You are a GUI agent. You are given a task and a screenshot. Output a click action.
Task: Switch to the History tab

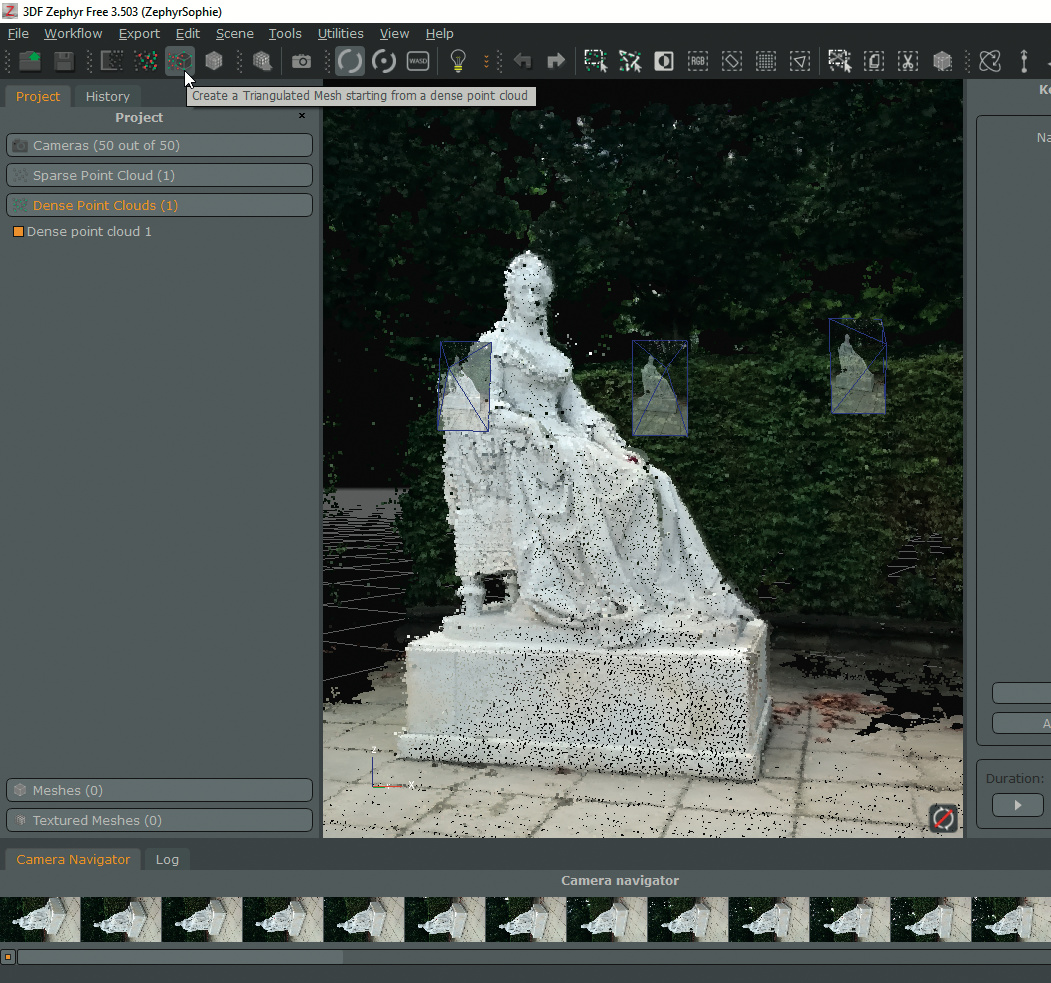click(107, 97)
